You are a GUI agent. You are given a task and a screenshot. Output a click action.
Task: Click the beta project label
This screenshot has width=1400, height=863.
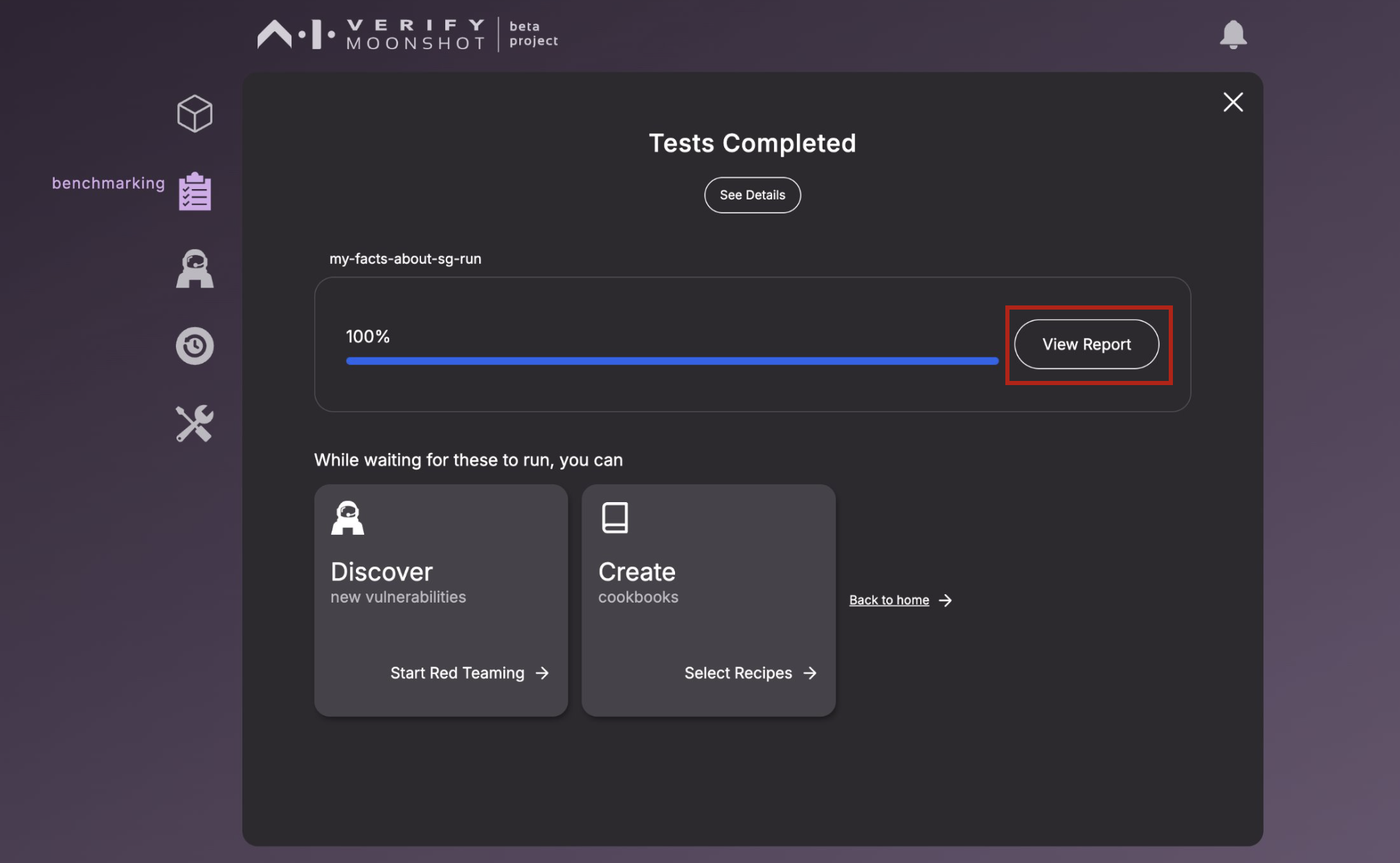534,34
